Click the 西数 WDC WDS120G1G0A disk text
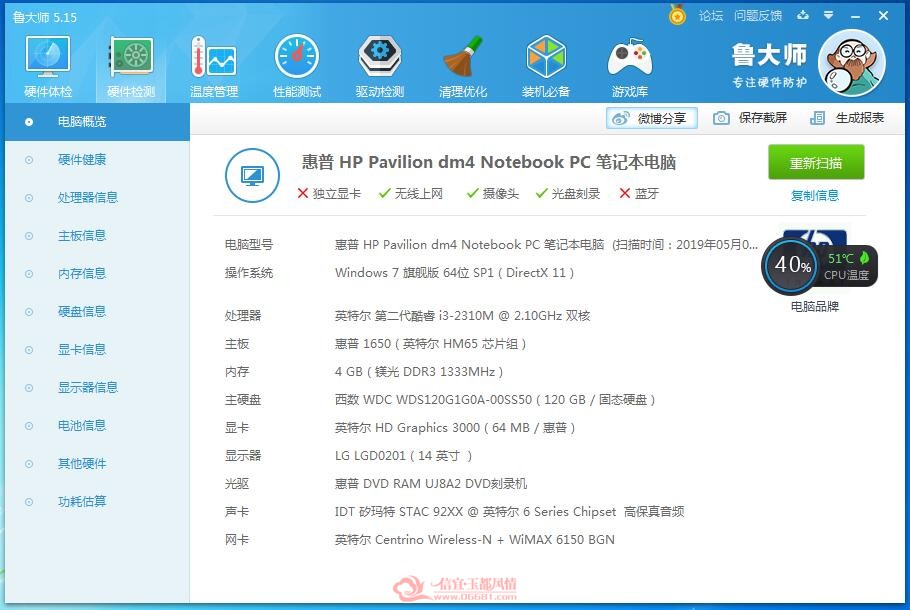Viewport: 910px width, 610px height. coord(495,400)
